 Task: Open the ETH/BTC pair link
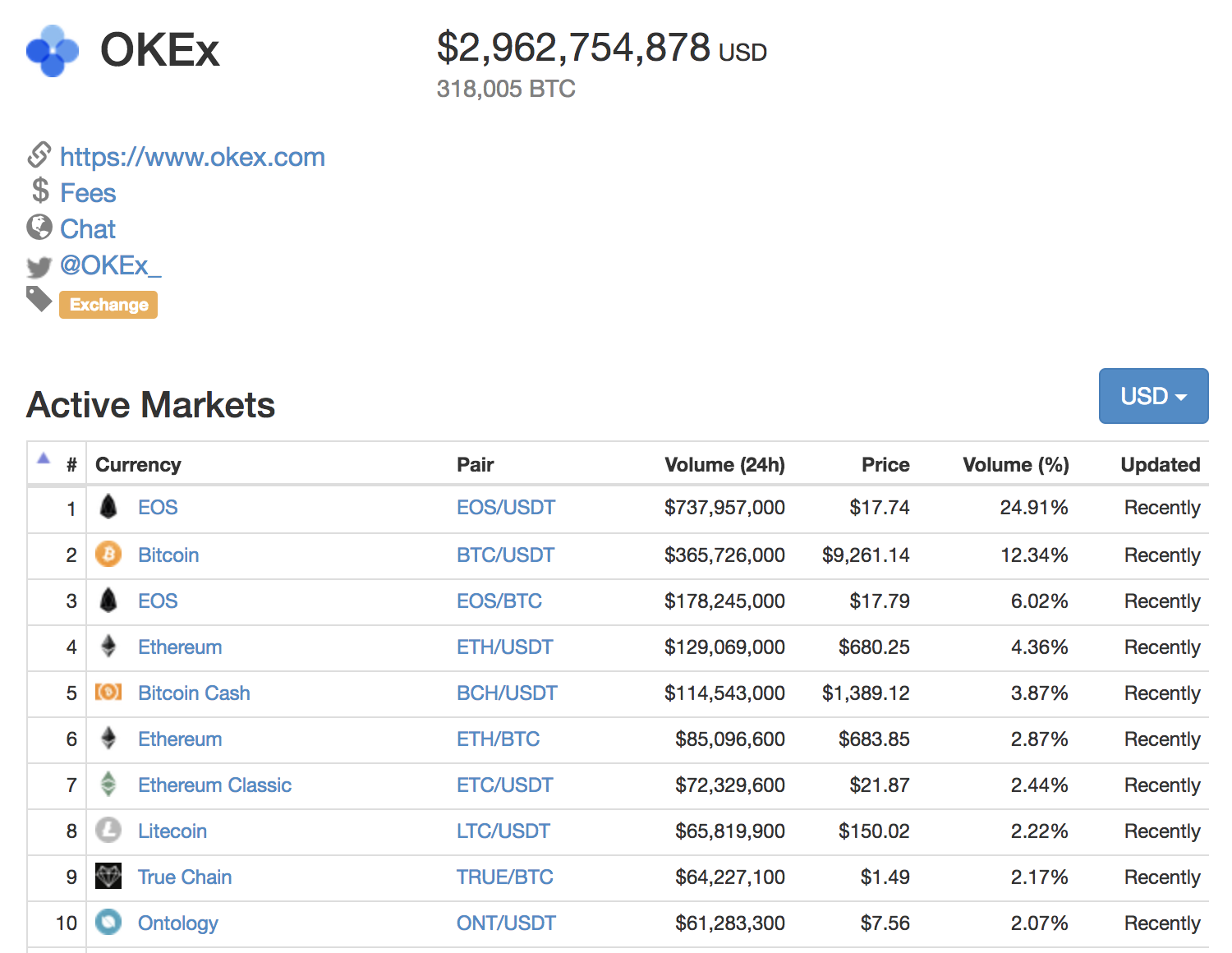499,739
